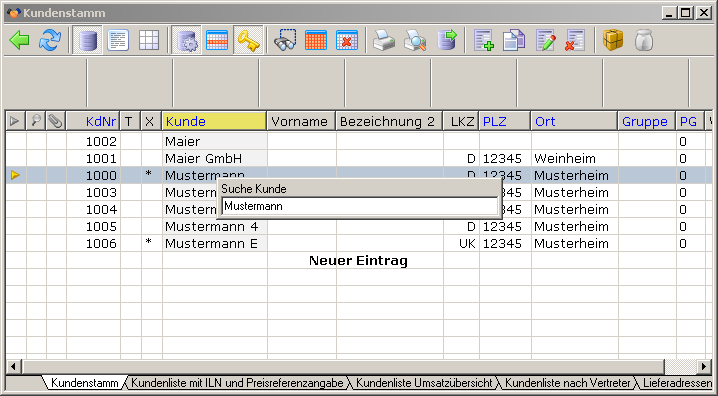The width and height of the screenshot is (718, 396).
Task: Export data with database arrow icon
Action: 446,40
